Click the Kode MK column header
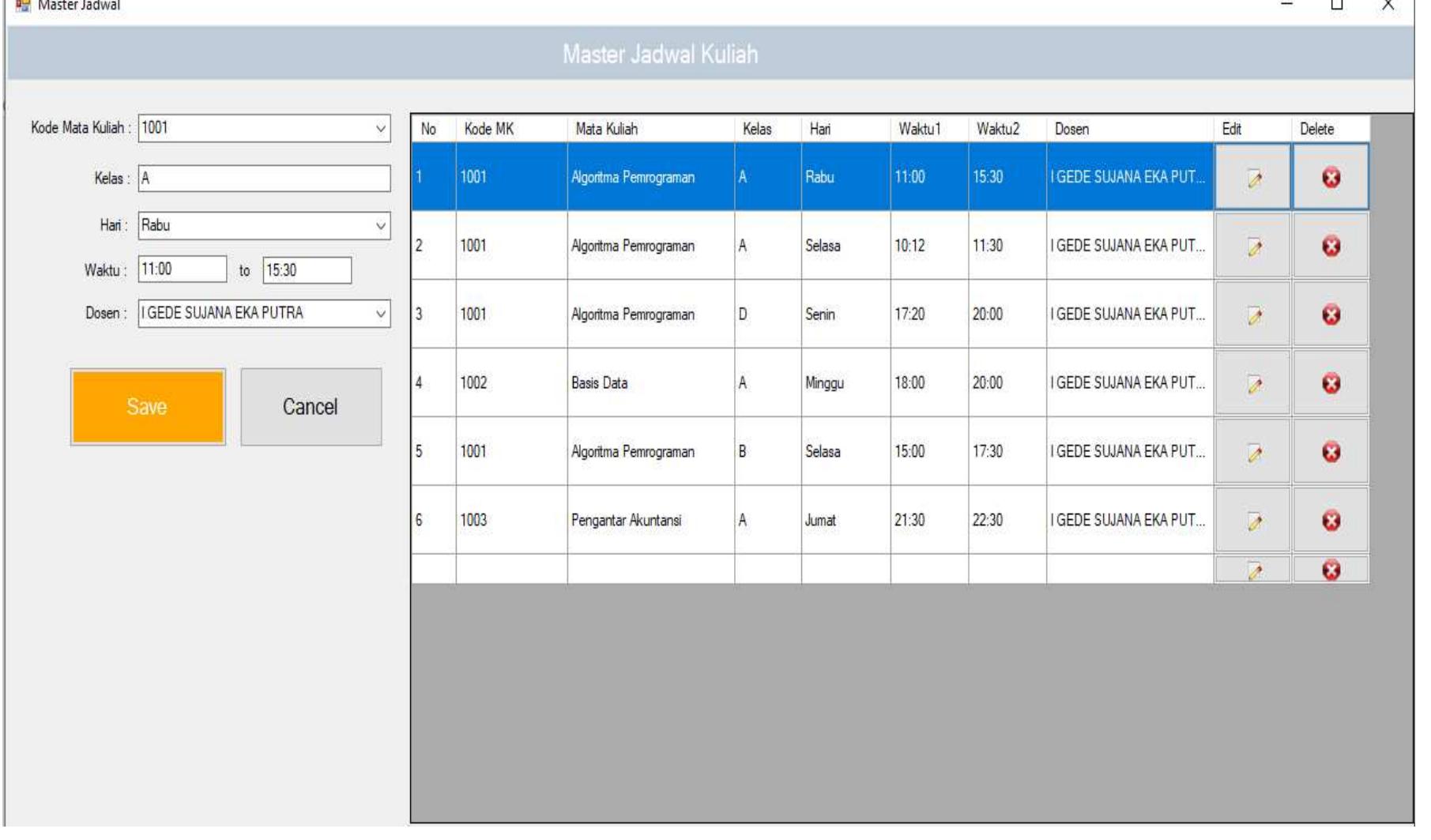Viewport: 1431px width, 840px height. [512, 130]
